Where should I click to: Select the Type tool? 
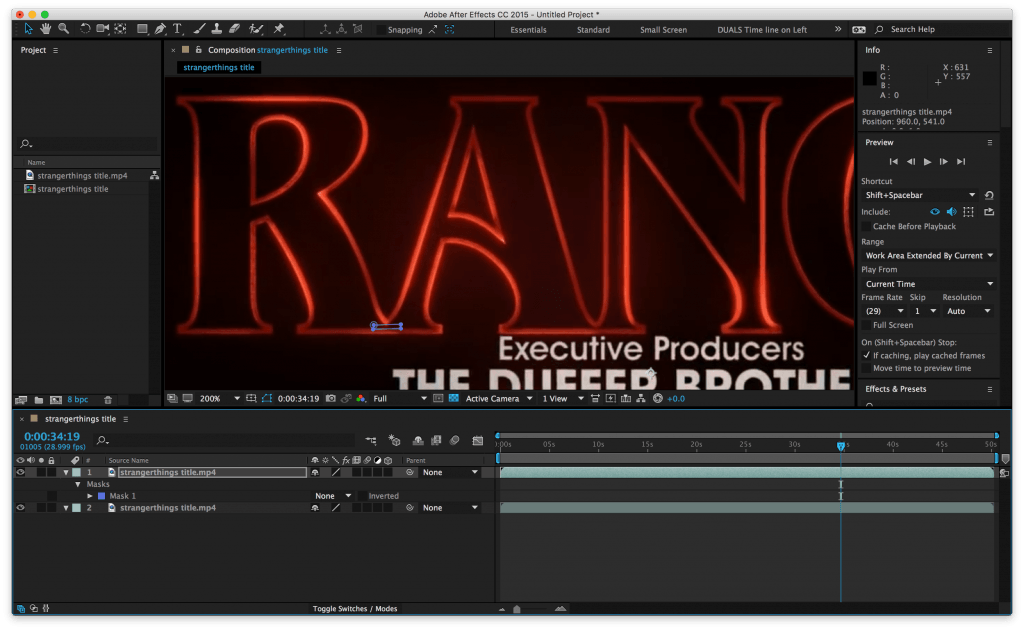click(177, 29)
